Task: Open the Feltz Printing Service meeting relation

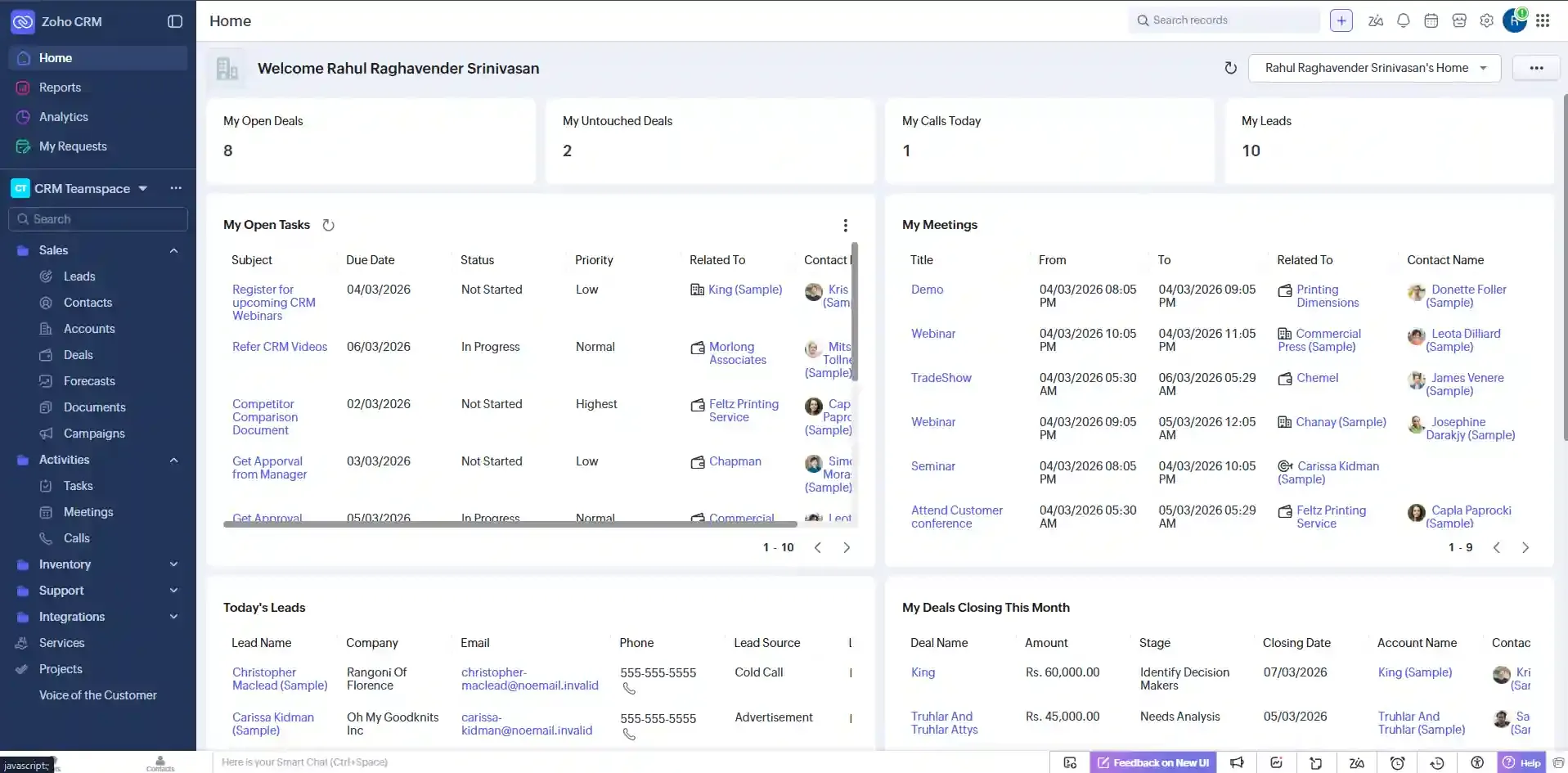Action: click(x=1331, y=517)
